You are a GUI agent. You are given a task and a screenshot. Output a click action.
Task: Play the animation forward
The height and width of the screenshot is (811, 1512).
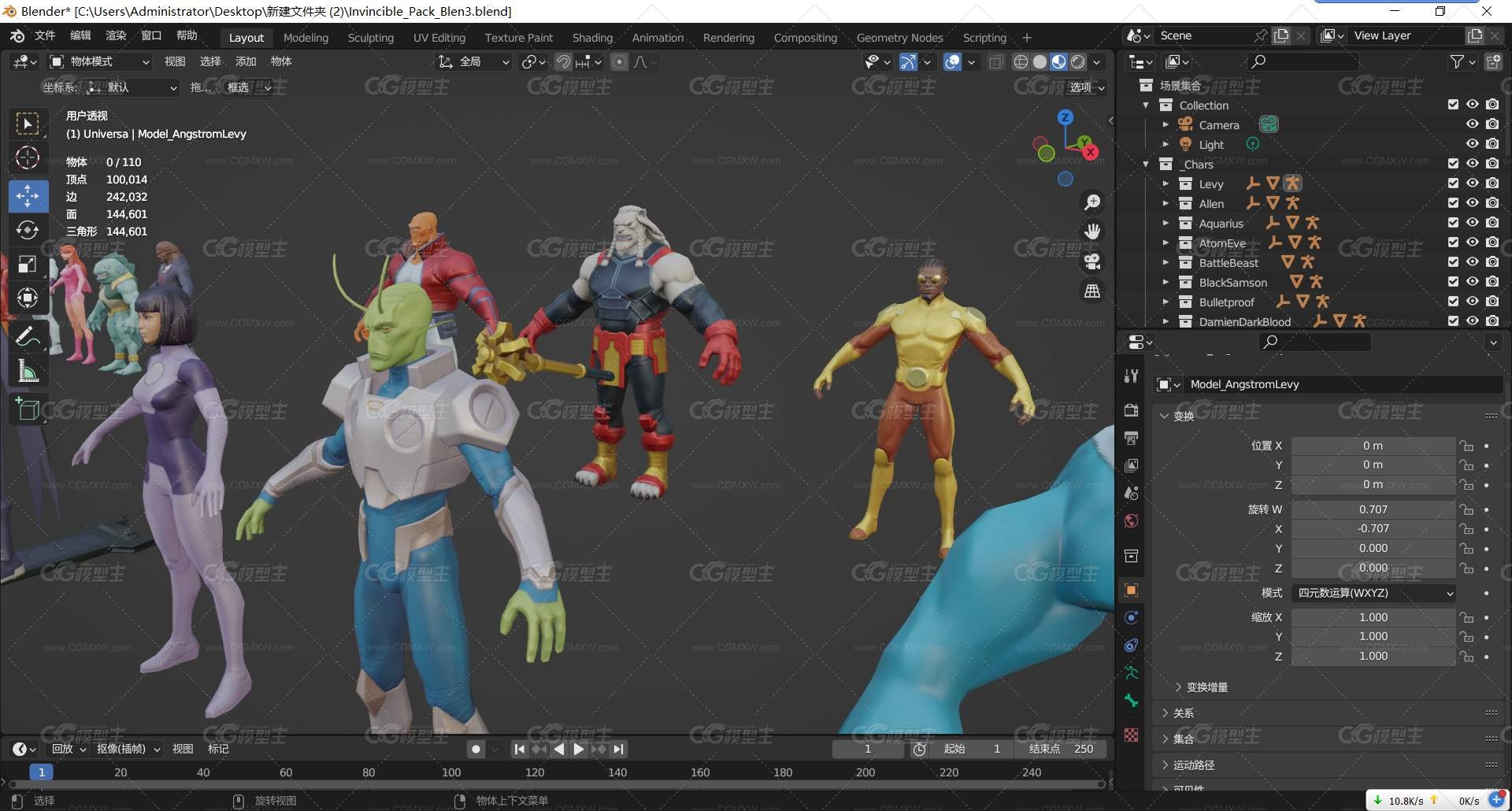pos(579,749)
